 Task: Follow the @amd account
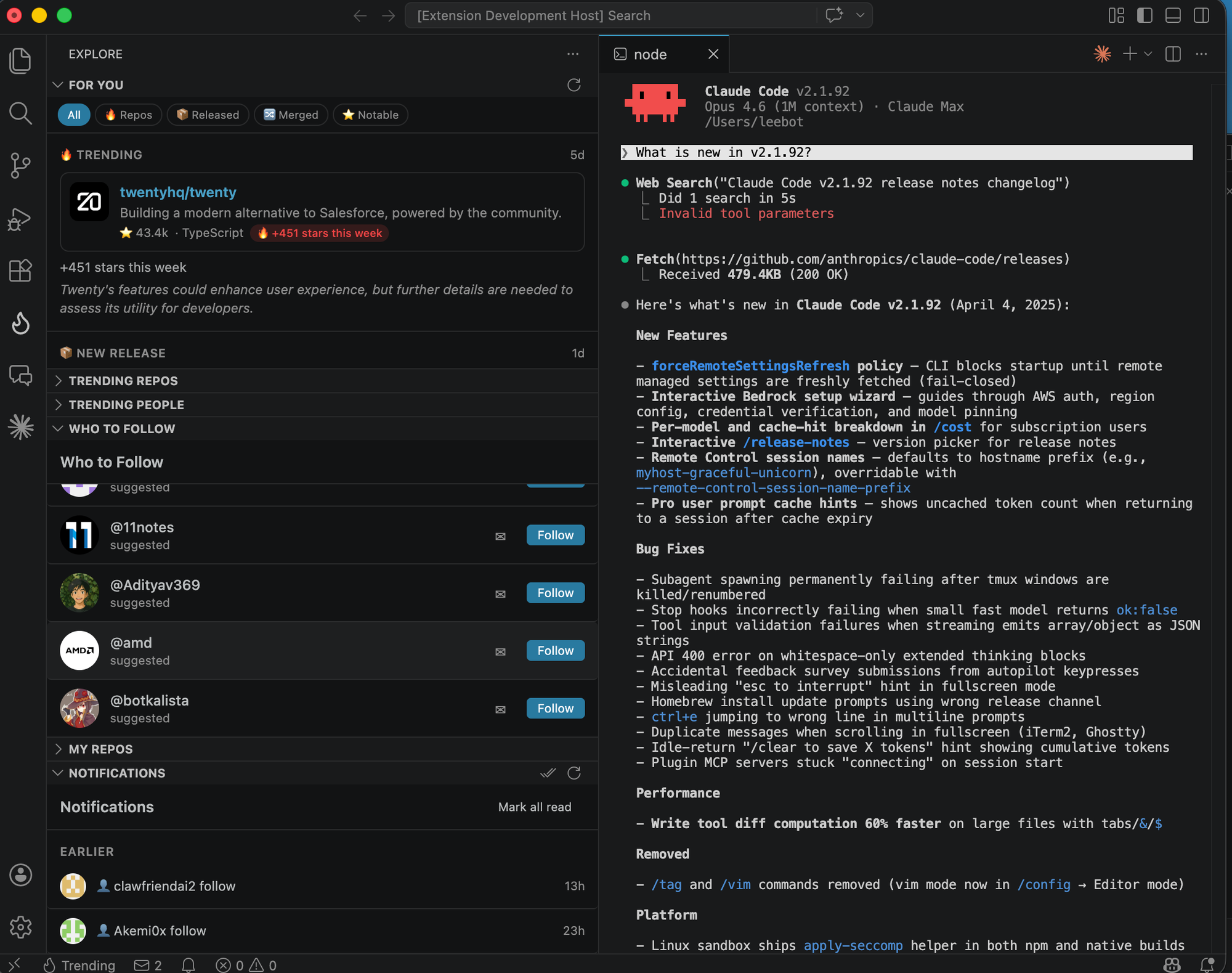pos(554,650)
